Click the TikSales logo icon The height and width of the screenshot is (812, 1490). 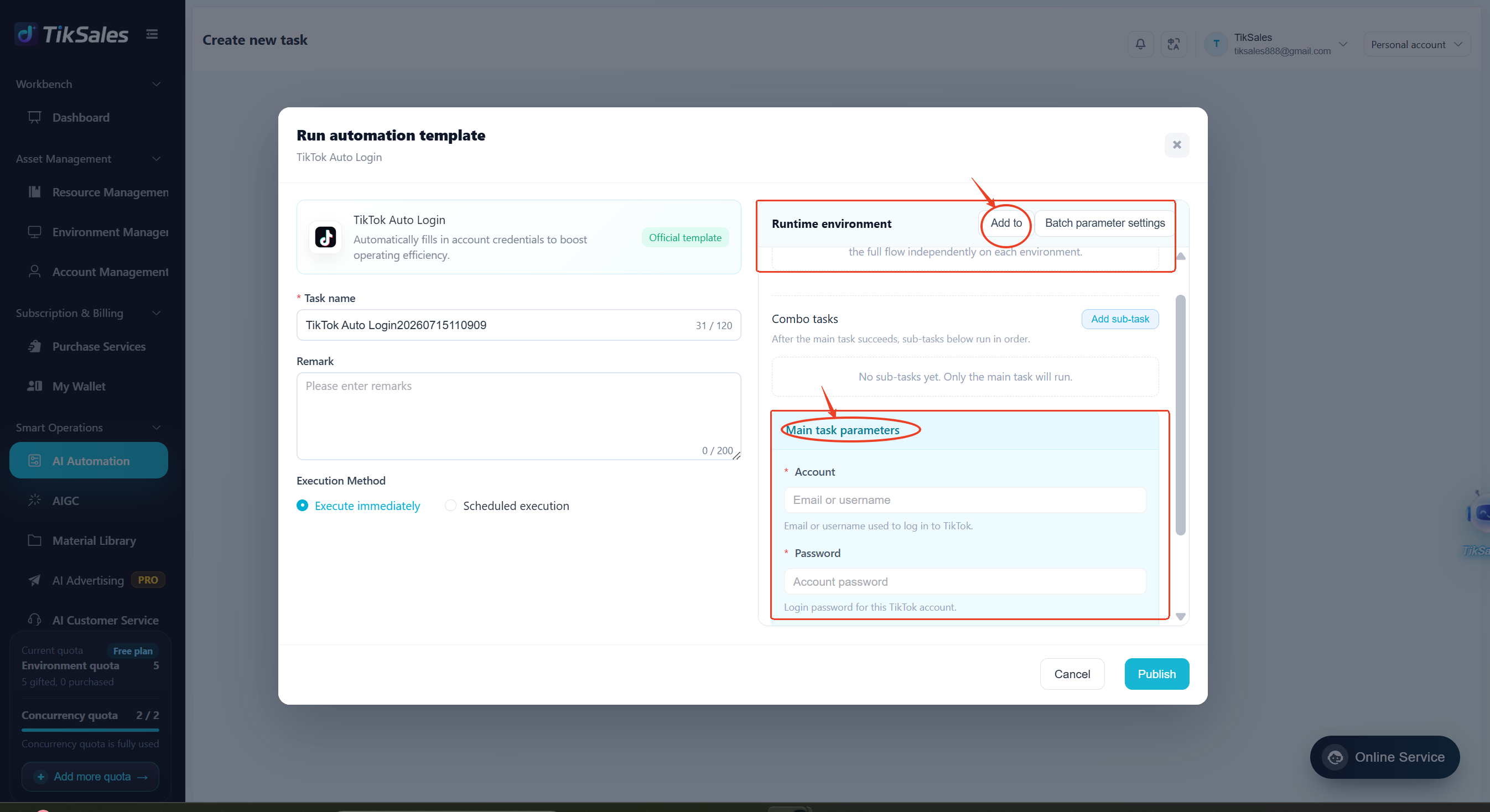click(26, 34)
